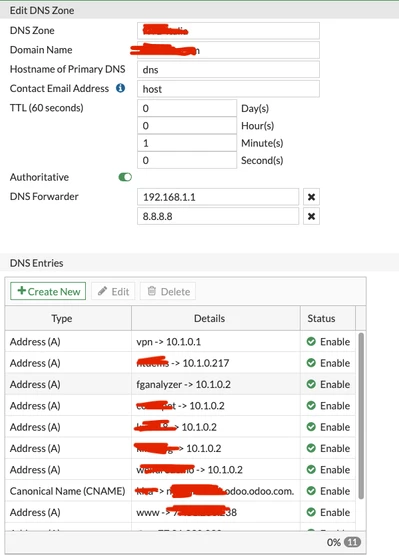
Task: Select the vpn -> 10.1.0.1 entry
Action: tap(180, 342)
